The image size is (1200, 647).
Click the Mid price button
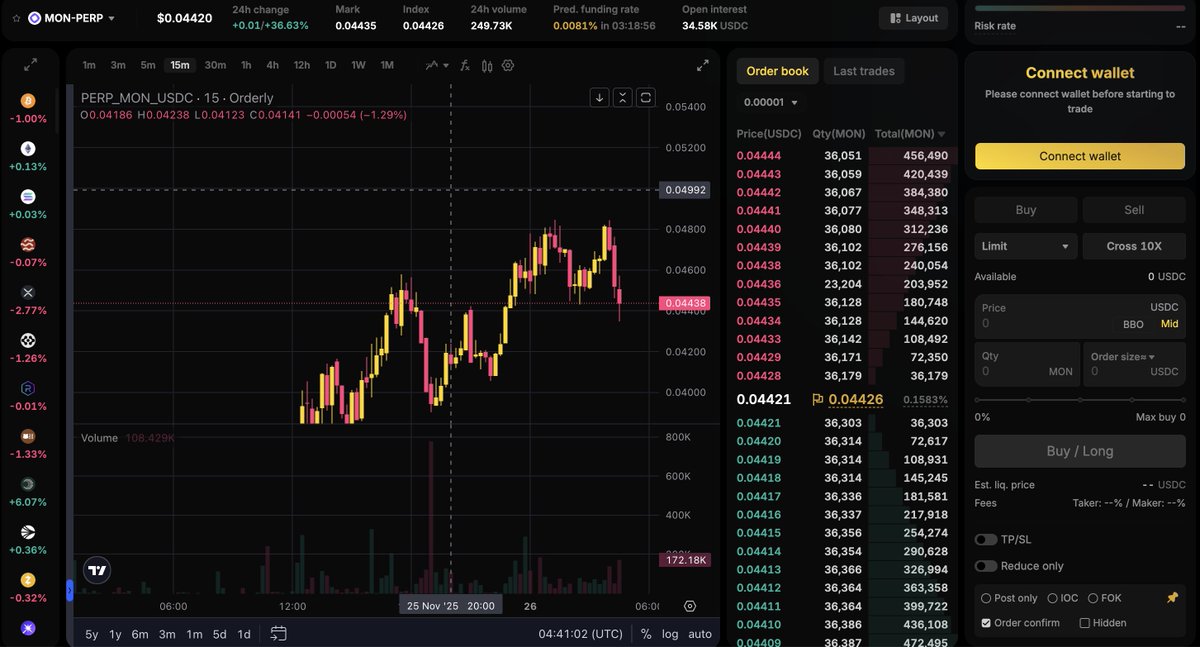coord(1169,324)
